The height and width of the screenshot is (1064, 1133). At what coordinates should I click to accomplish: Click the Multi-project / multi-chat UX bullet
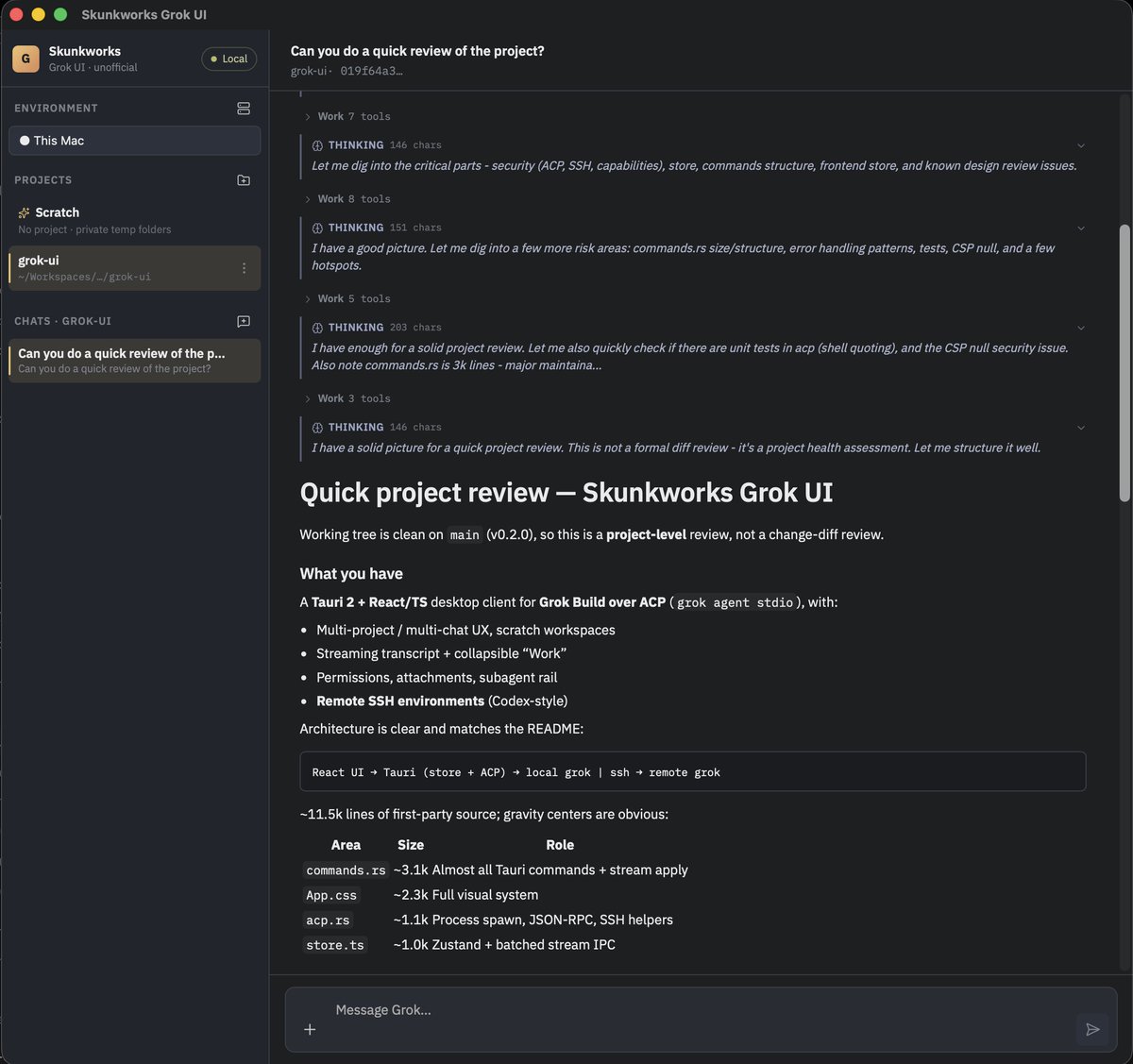click(465, 631)
